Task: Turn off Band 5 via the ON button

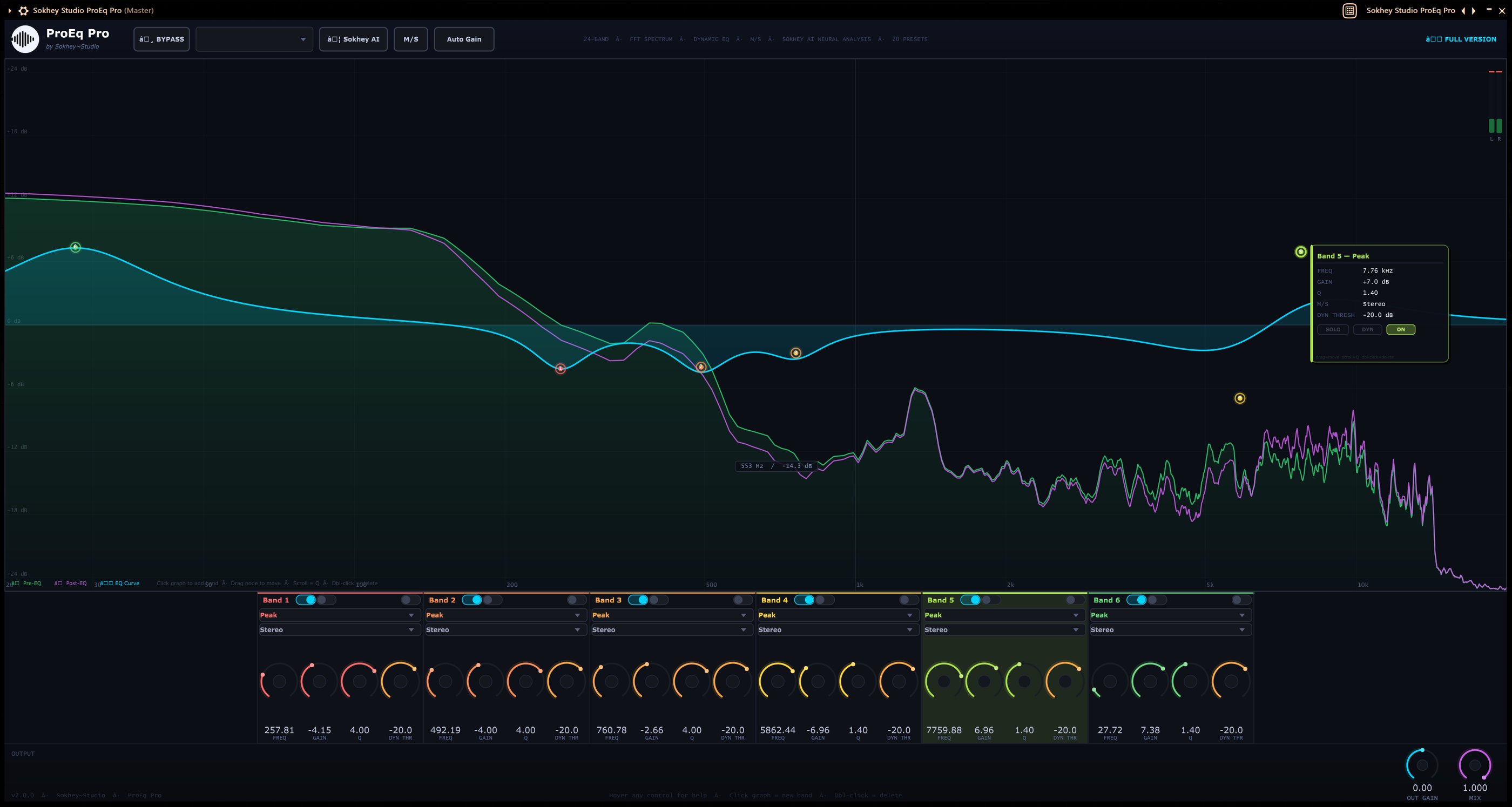Action: point(1400,330)
